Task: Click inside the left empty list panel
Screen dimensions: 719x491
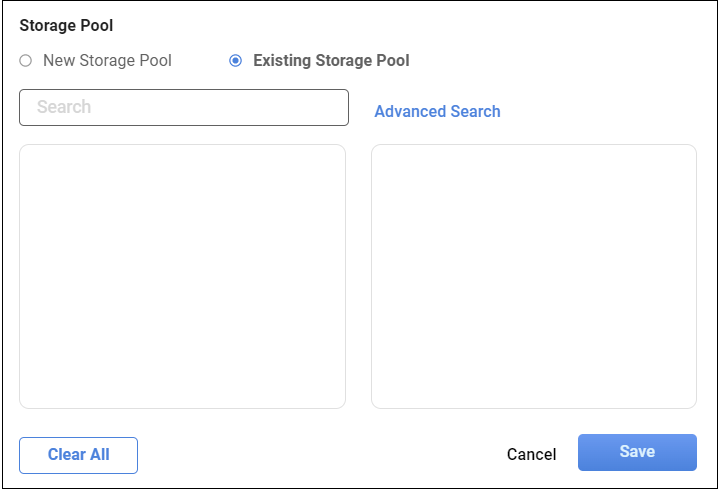Action: (182, 276)
